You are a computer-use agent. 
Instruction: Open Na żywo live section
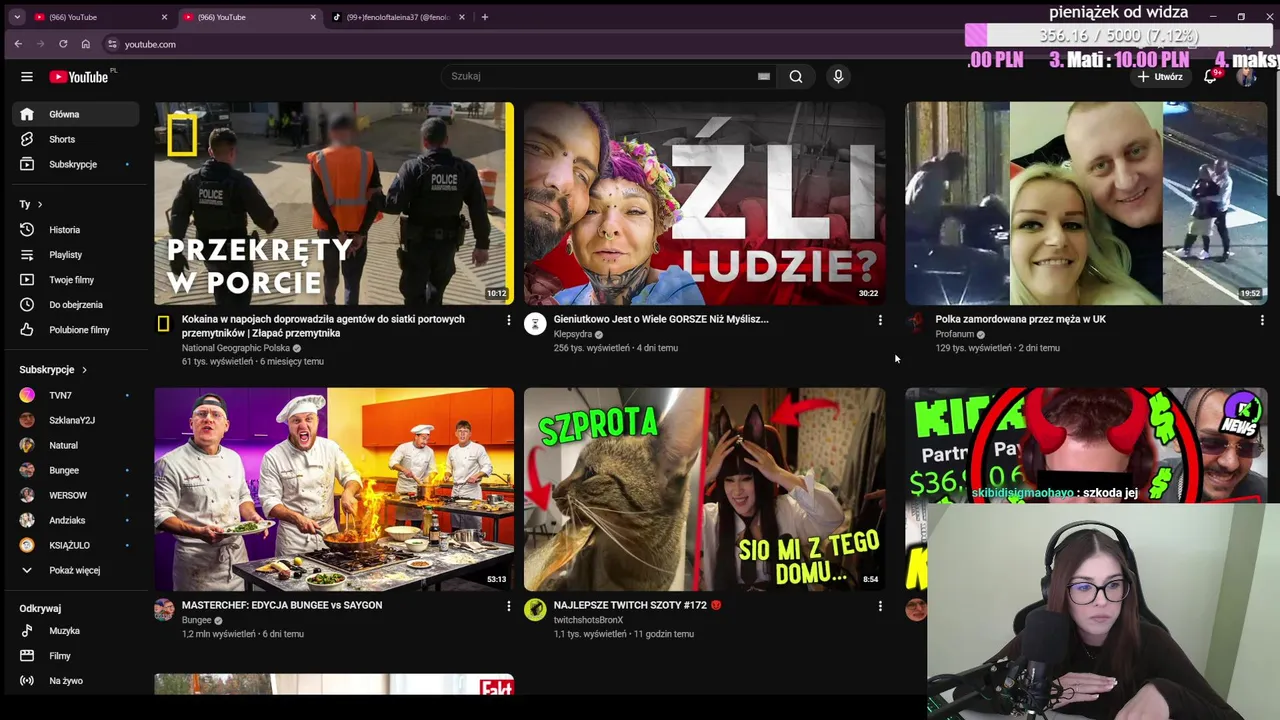(x=76, y=681)
